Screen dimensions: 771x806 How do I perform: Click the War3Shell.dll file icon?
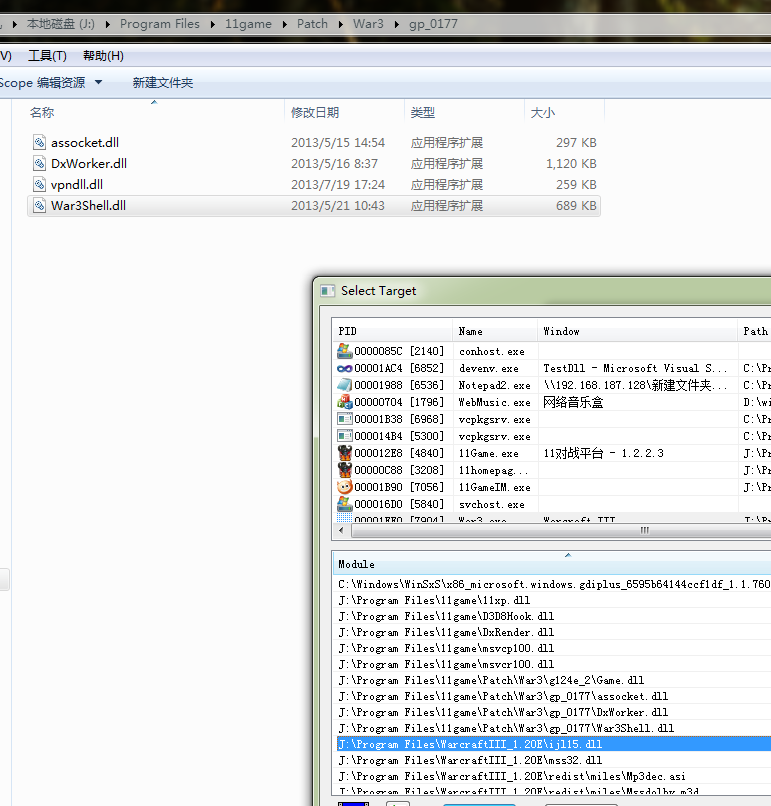pyautogui.click(x=40, y=206)
